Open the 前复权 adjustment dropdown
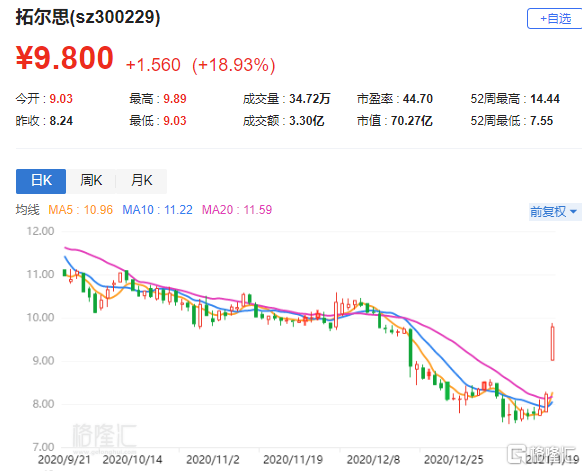Viewport: 582px width, 471px height. coord(555,212)
